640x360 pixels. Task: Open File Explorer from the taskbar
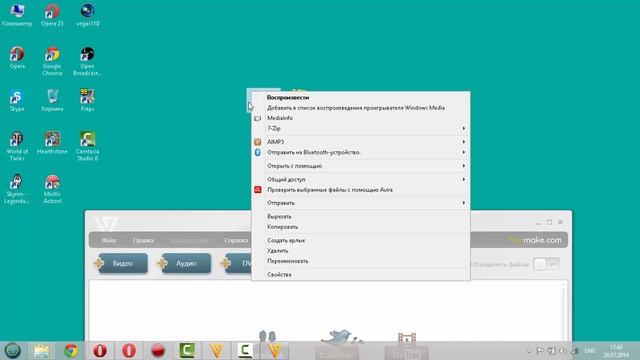click(42, 351)
